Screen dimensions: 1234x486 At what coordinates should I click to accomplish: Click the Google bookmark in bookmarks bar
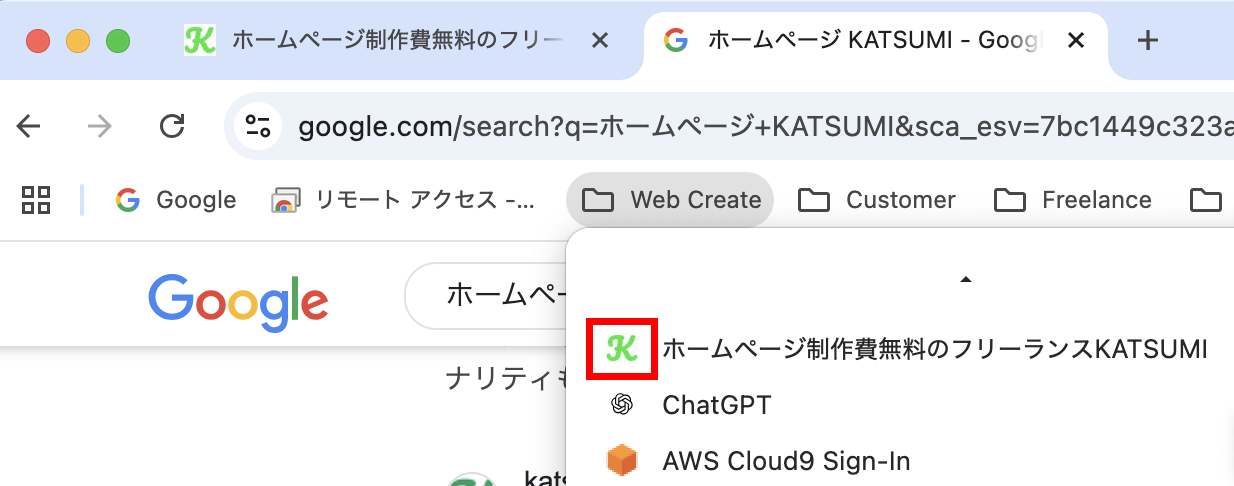click(x=175, y=200)
